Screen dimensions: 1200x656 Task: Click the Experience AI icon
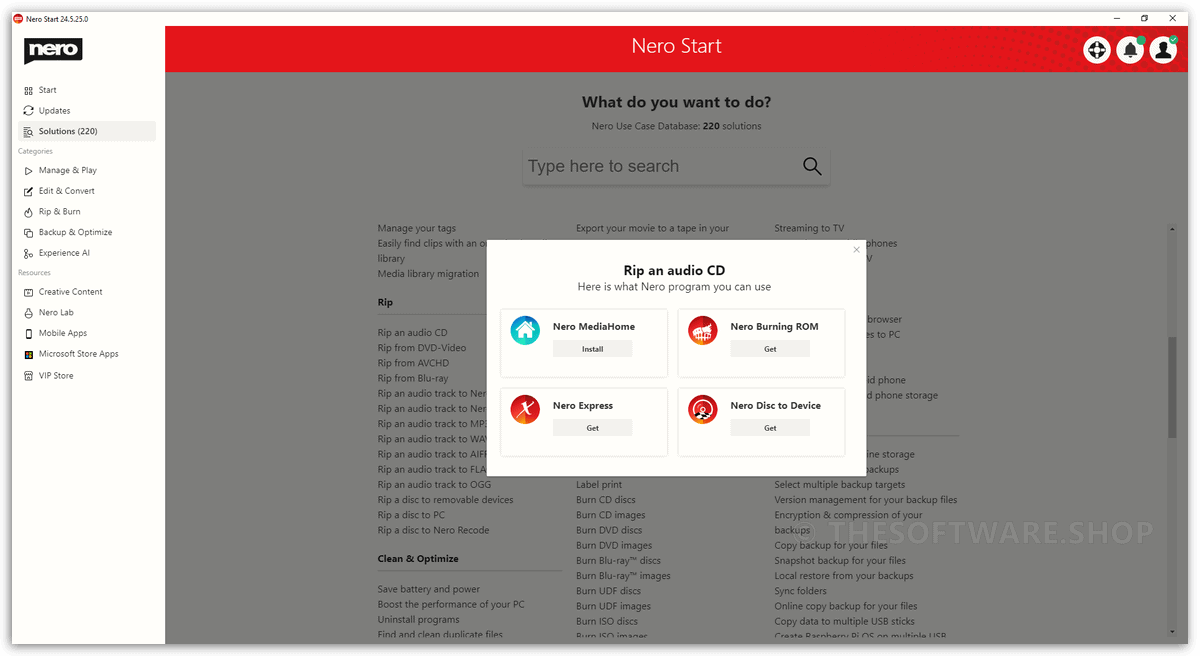pyautogui.click(x=29, y=254)
